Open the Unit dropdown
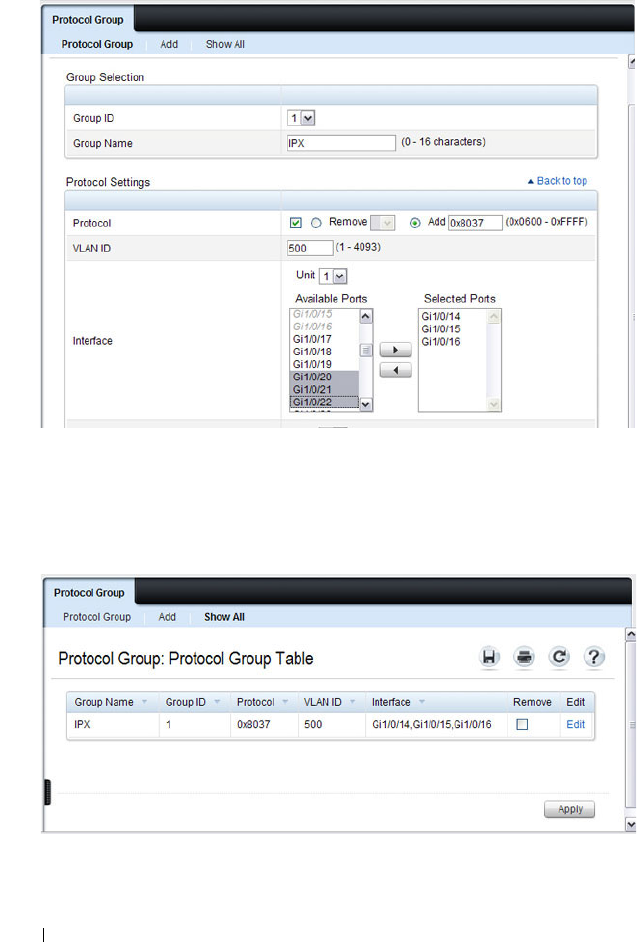This screenshot has height=942, width=641. pos(333,276)
